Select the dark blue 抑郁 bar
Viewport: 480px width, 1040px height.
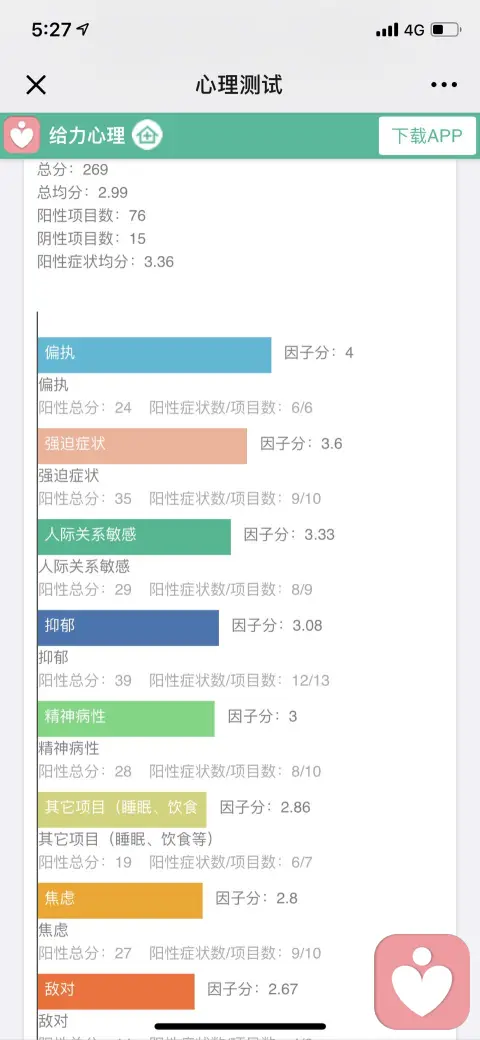(129, 627)
